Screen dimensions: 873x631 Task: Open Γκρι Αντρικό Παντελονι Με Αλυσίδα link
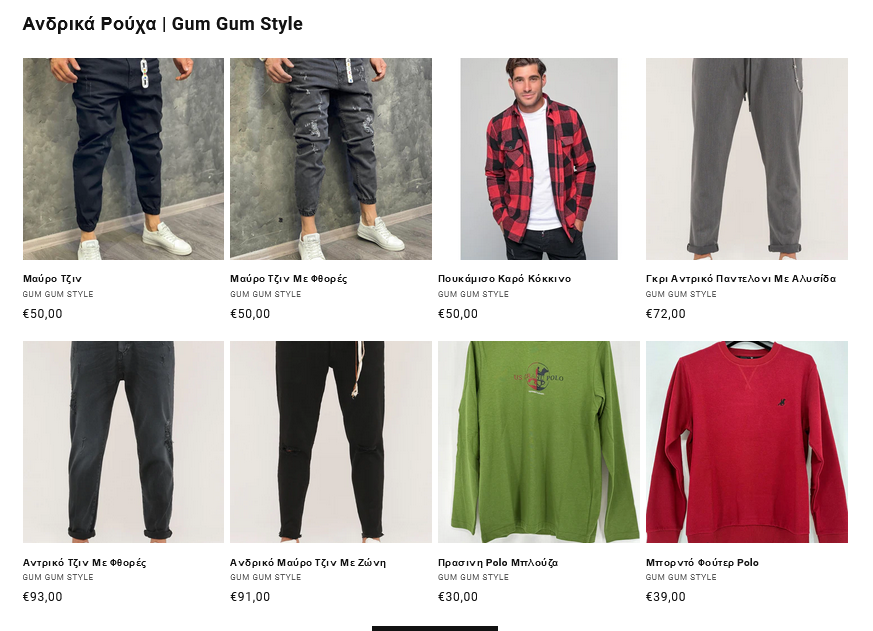740,278
